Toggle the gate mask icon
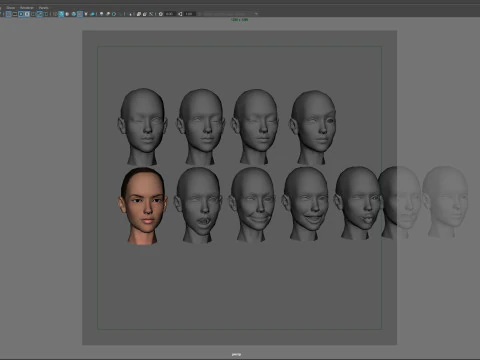 click(27, 14)
